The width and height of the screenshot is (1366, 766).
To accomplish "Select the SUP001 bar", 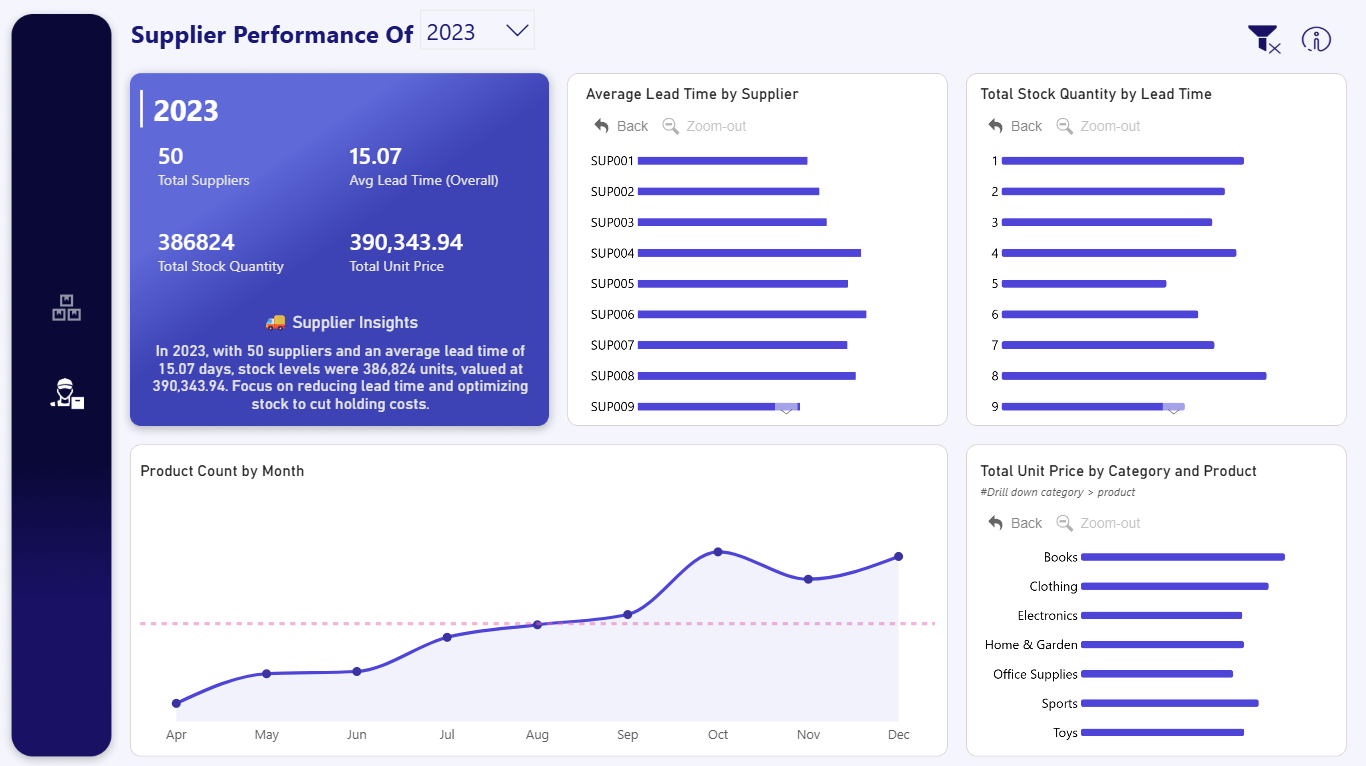I will coord(722,161).
